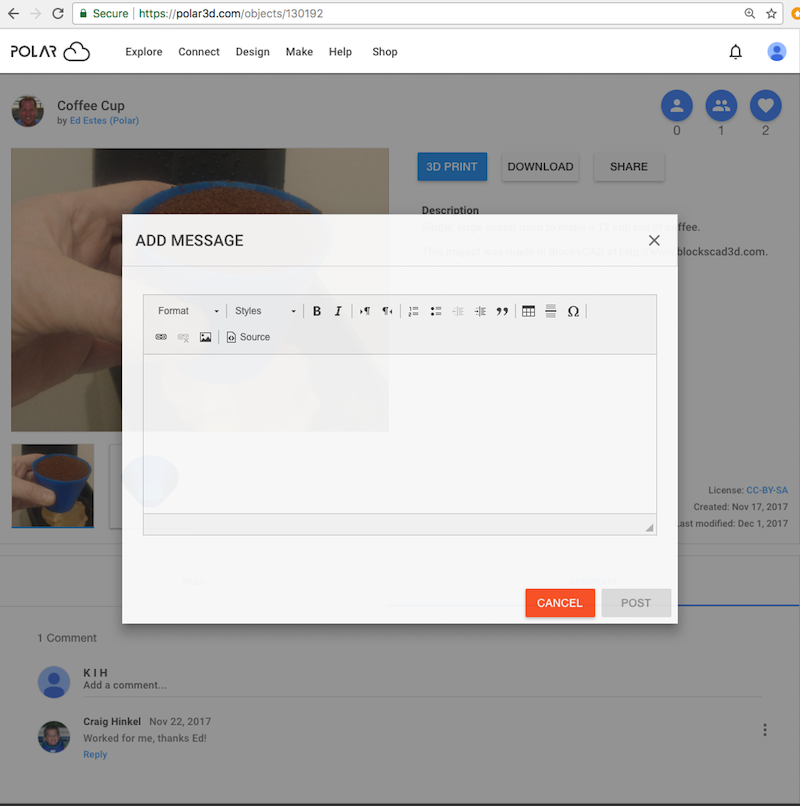The width and height of the screenshot is (800, 806).
Task: Open the Help menu
Action: 340,52
